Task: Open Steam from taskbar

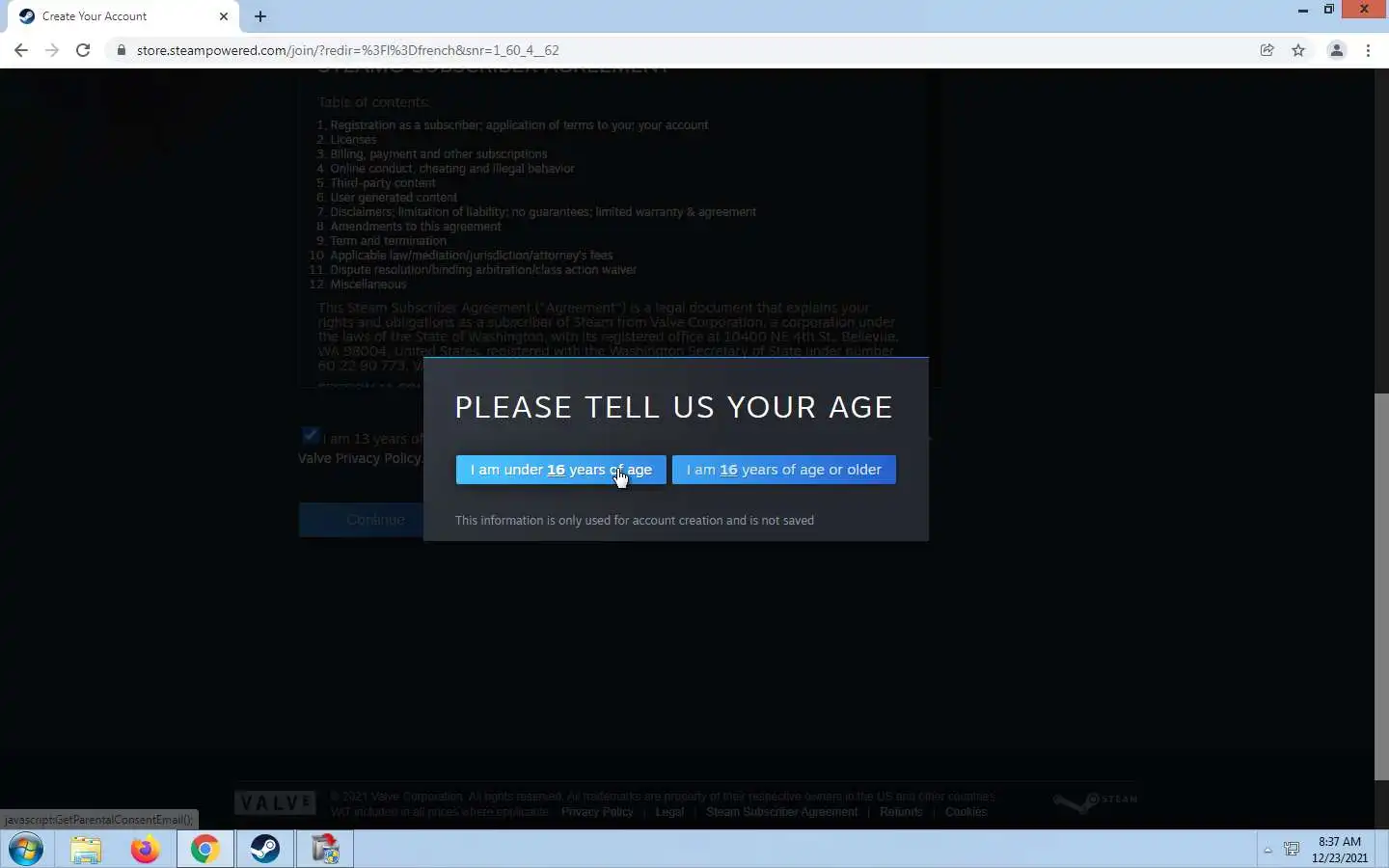Action: pyautogui.click(x=265, y=850)
